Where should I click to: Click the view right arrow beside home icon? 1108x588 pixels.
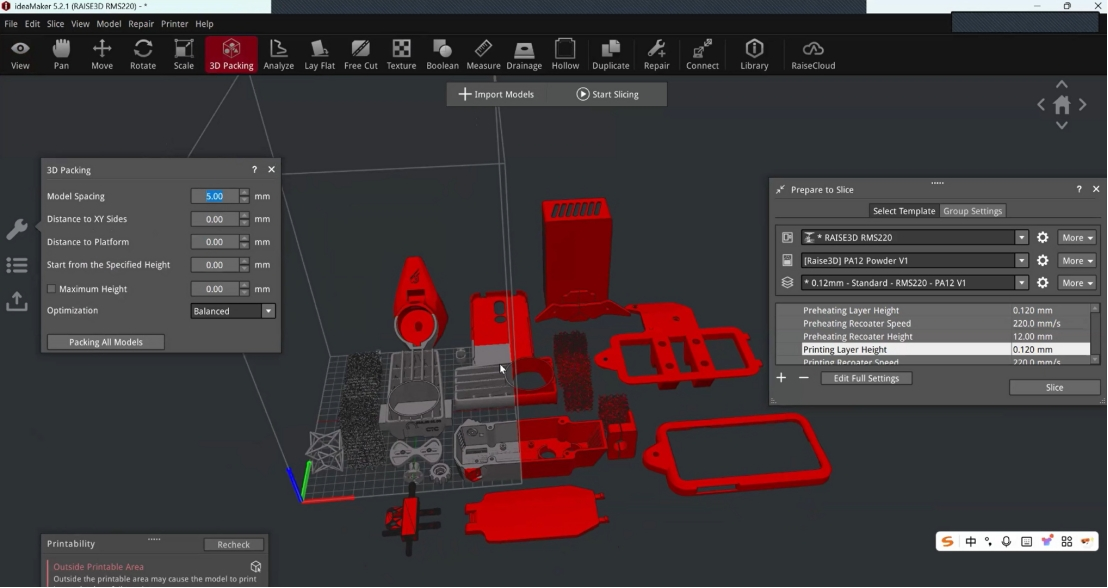coord(1083,105)
